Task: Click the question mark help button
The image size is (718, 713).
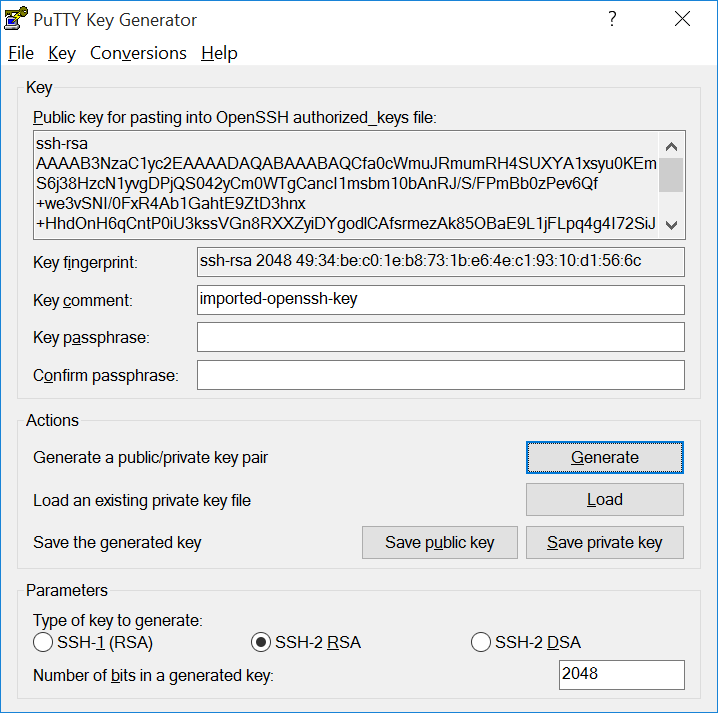Action: pyautogui.click(x=612, y=20)
